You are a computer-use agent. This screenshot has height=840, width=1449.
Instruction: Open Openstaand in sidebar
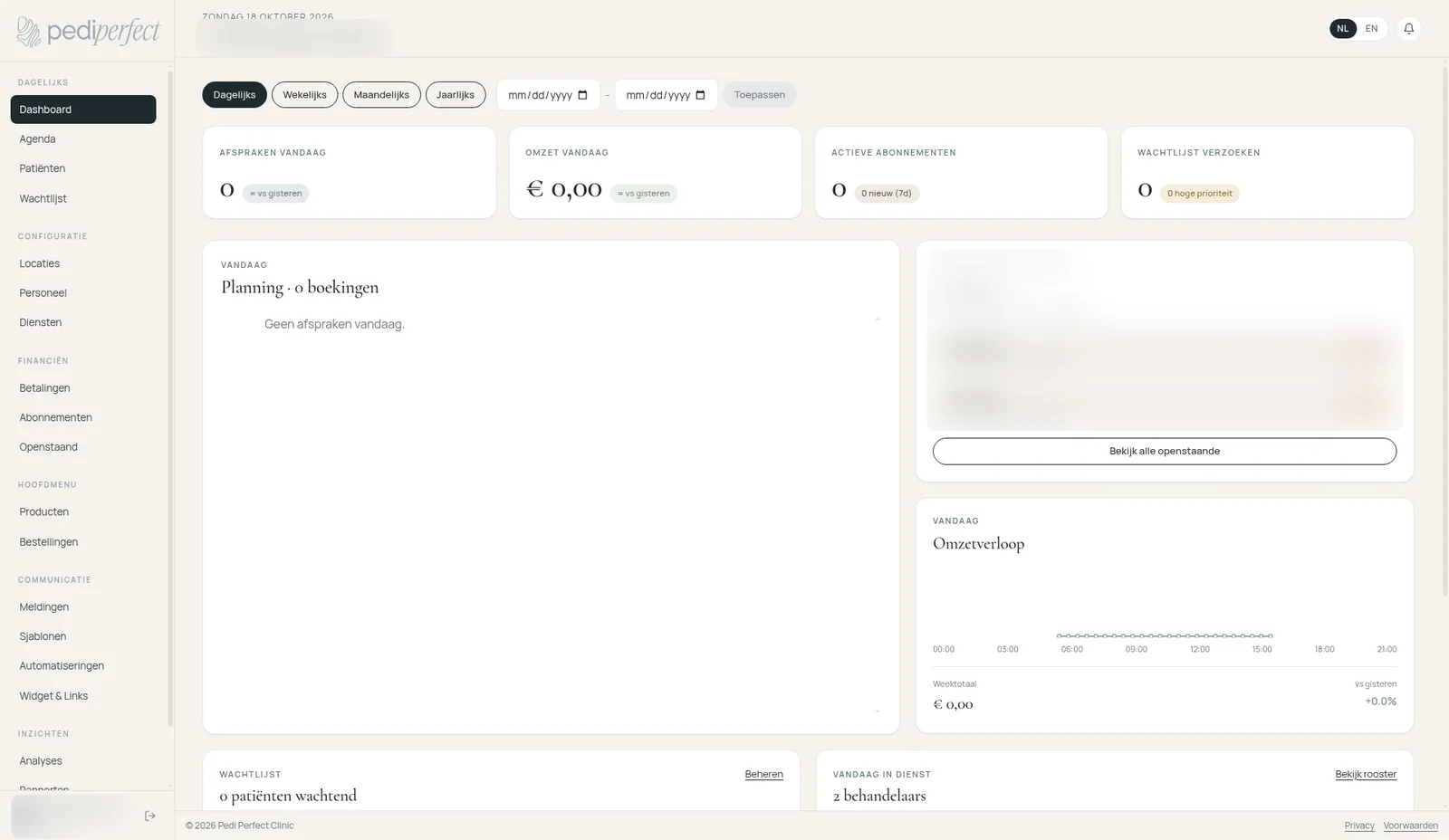click(83, 447)
